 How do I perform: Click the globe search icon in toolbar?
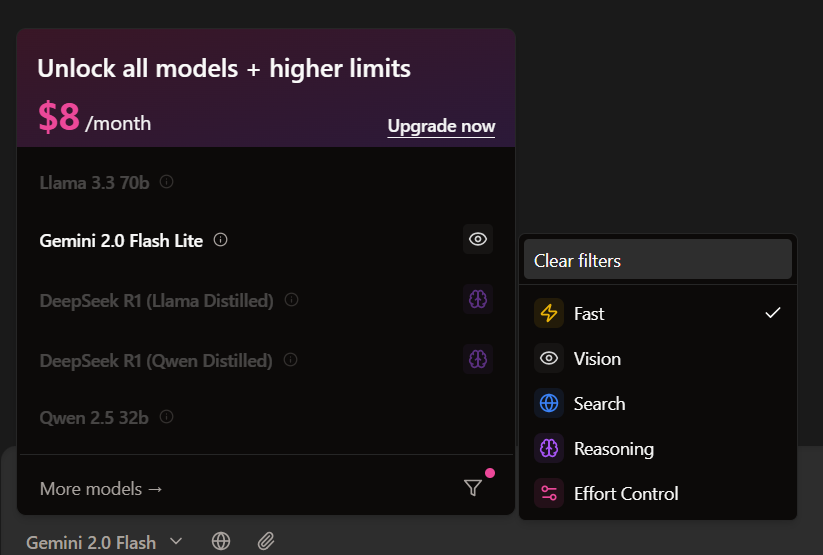(221, 541)
